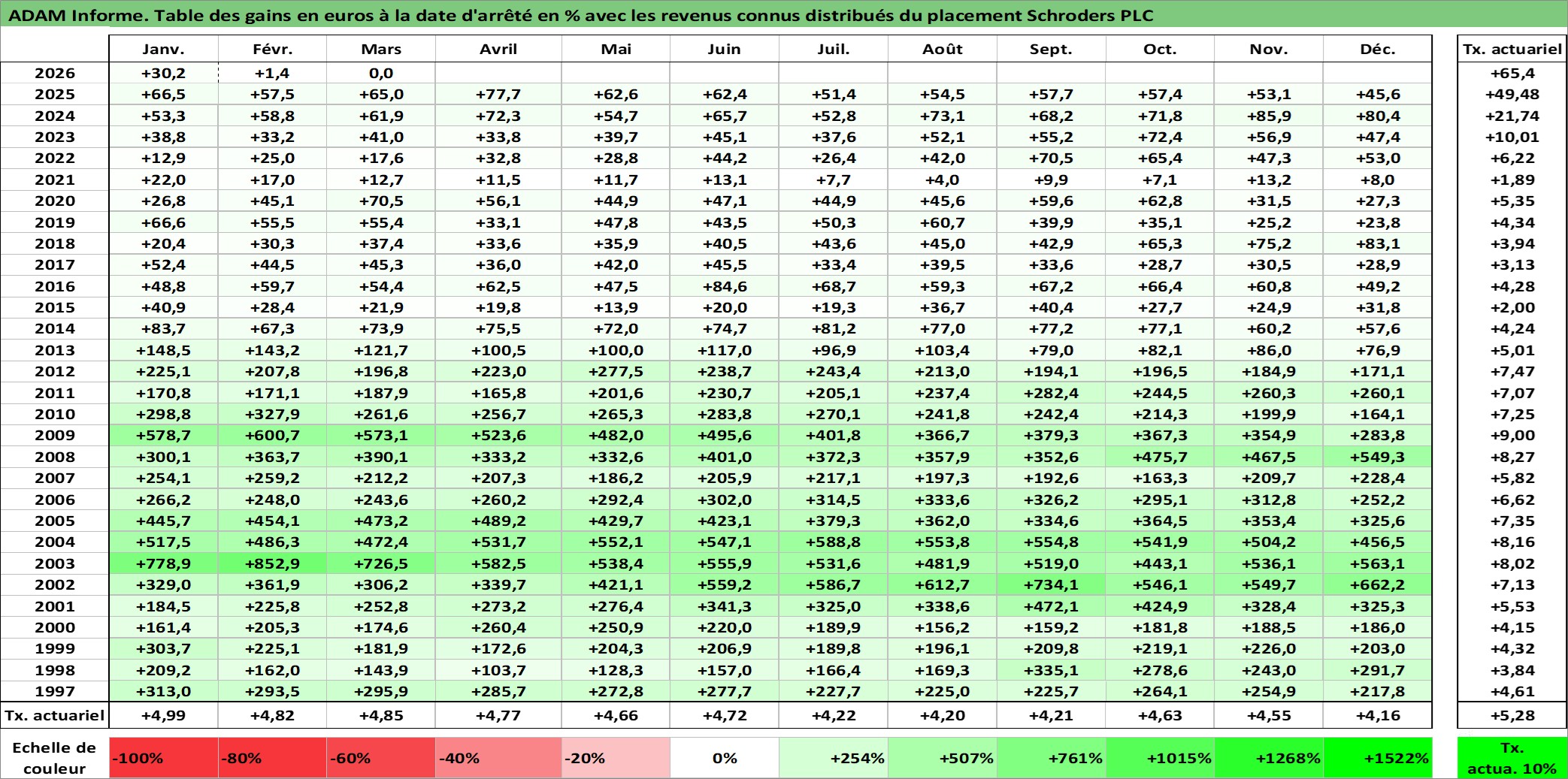Select the 'Tx. actuariel' right column header
This screenshot has width=1568, height=779.
(1512, 49)
